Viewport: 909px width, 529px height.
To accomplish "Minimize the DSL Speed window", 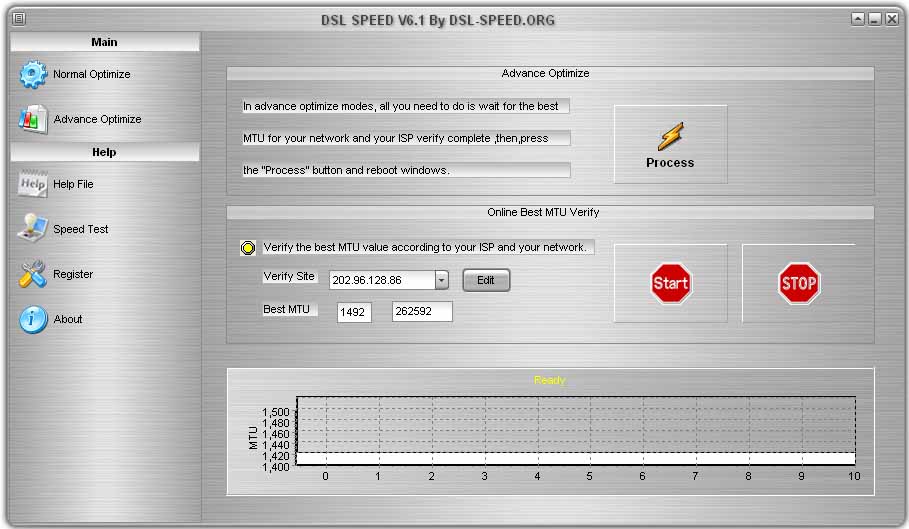I will coord(875,19).
